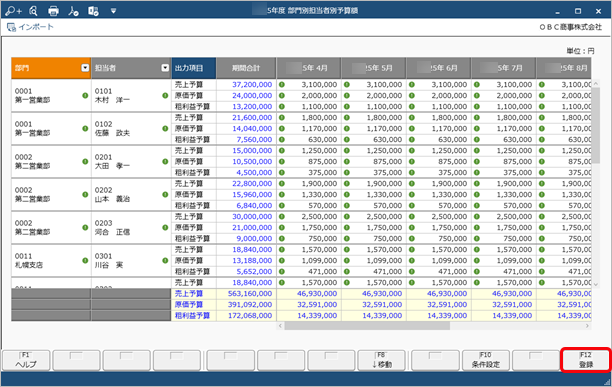Click total 391,092,000 in the summary row
The image size is (612, 387).
[x=246, y=305]
